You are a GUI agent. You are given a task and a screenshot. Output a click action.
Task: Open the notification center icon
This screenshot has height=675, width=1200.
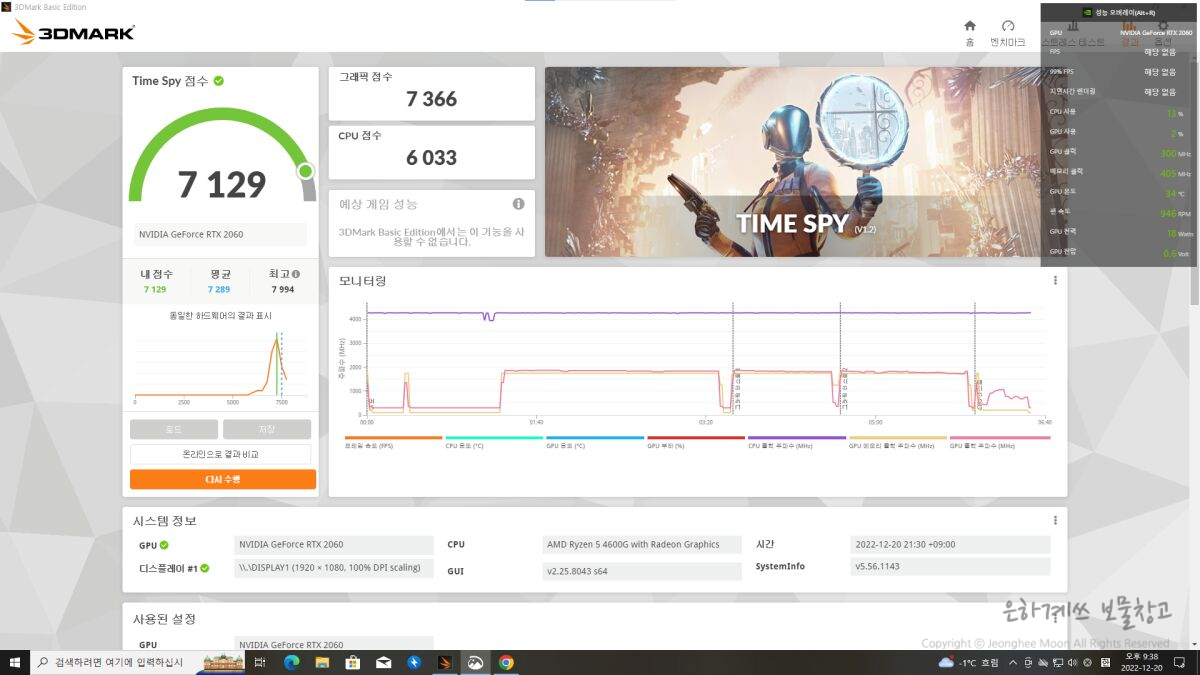click(x=1179, y=662)
